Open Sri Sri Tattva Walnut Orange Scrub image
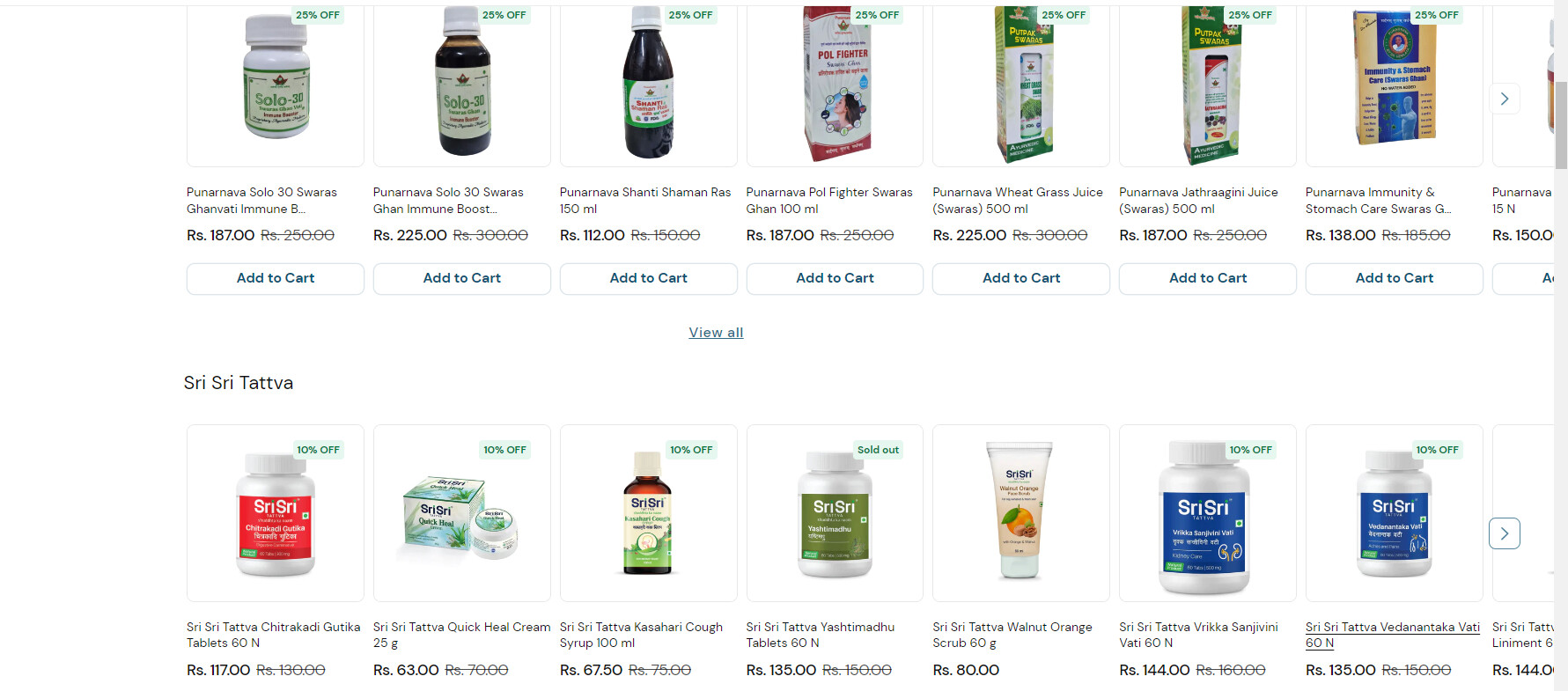 1021,513
